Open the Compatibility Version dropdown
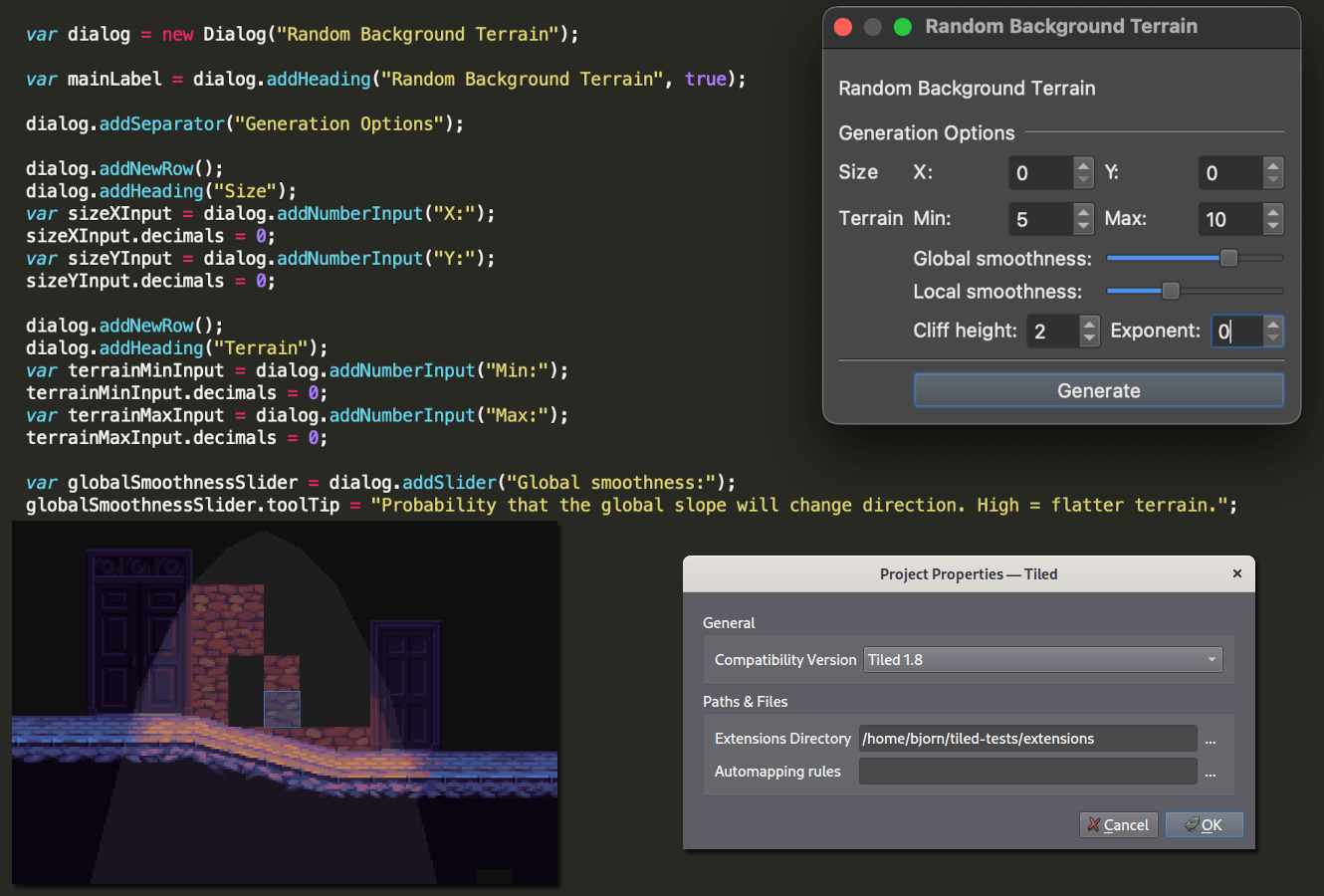This screenshot has height=896, width=1324. 1043,660
